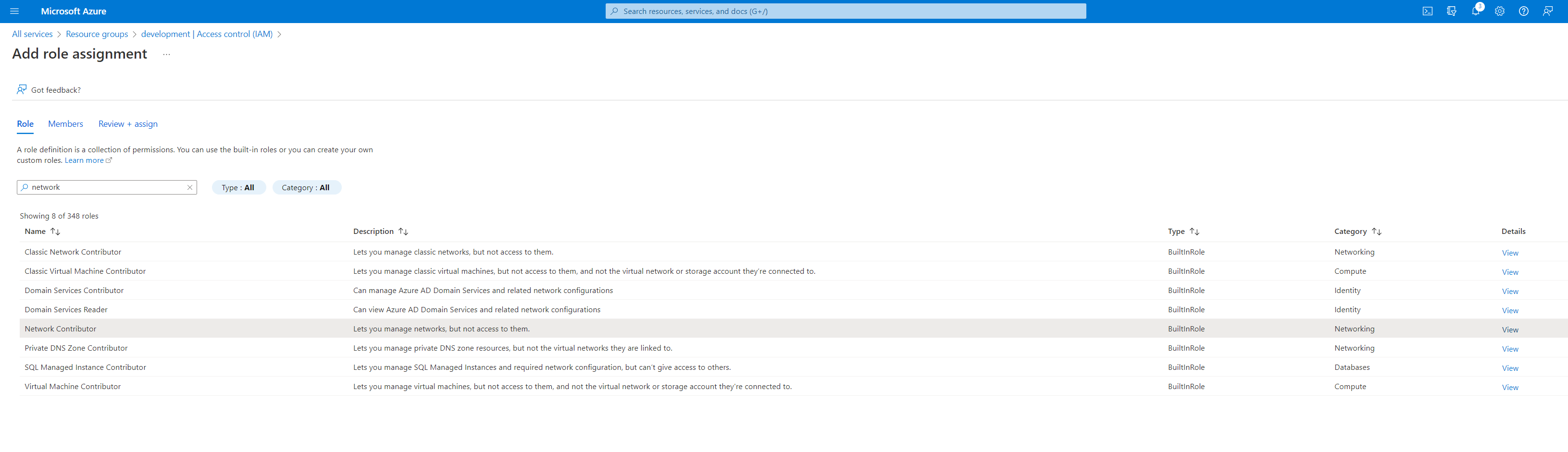View the notifications bell showing 3 alerts
1568x452 pixels.
[1476, 11]
